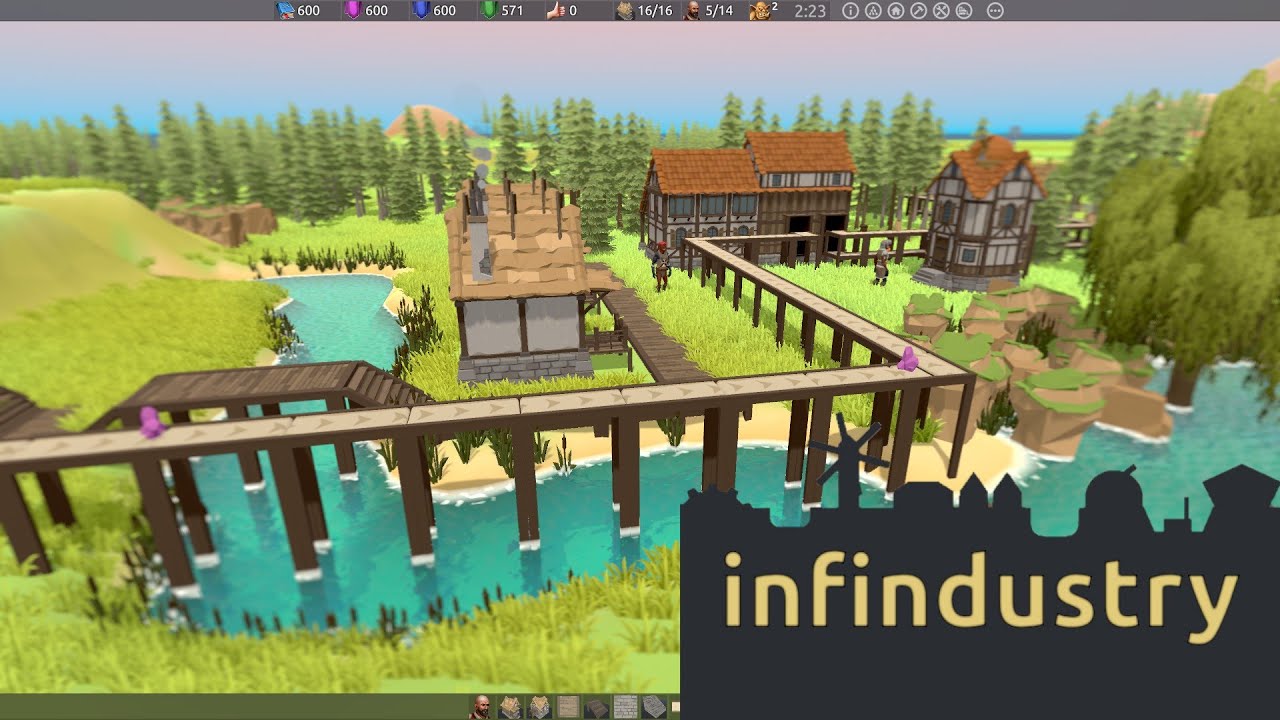The image size is (1280, 720).
Task: Select the stone brick wall tile
Action: (625, 707)
